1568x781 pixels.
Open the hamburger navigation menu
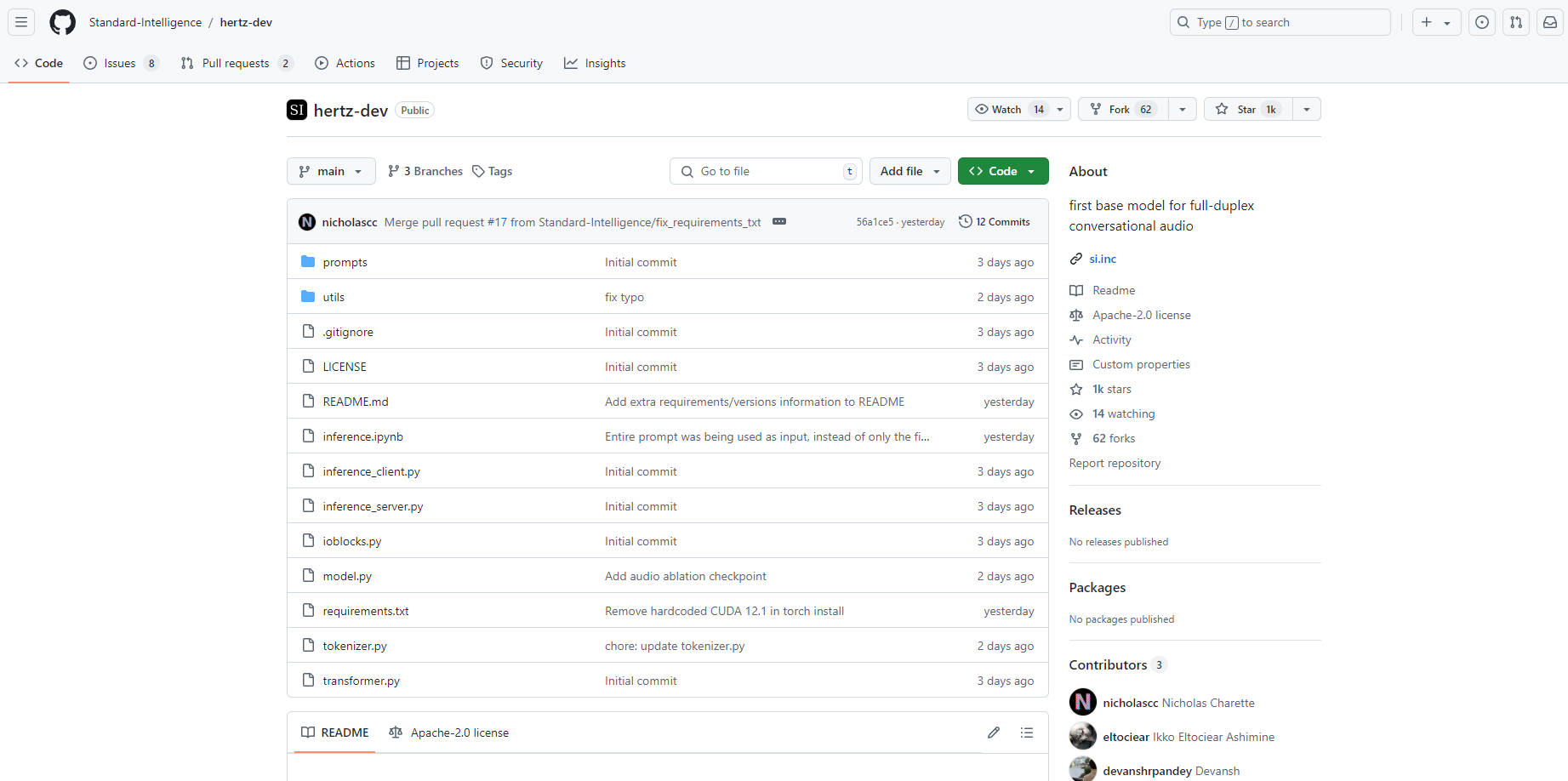(21, 22)
